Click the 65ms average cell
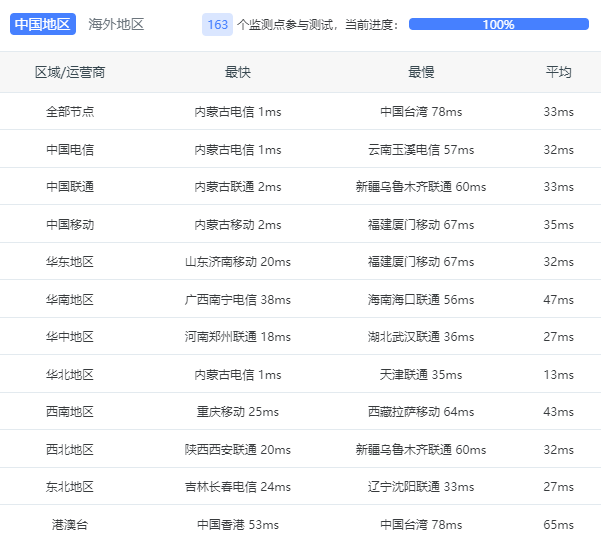This screenshot has width=601, height=541. click(558, 525)
